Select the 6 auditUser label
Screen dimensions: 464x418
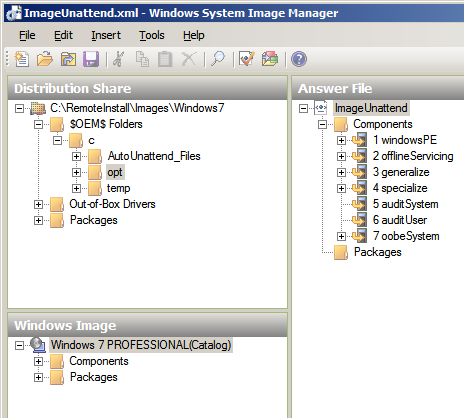[400, 220]
